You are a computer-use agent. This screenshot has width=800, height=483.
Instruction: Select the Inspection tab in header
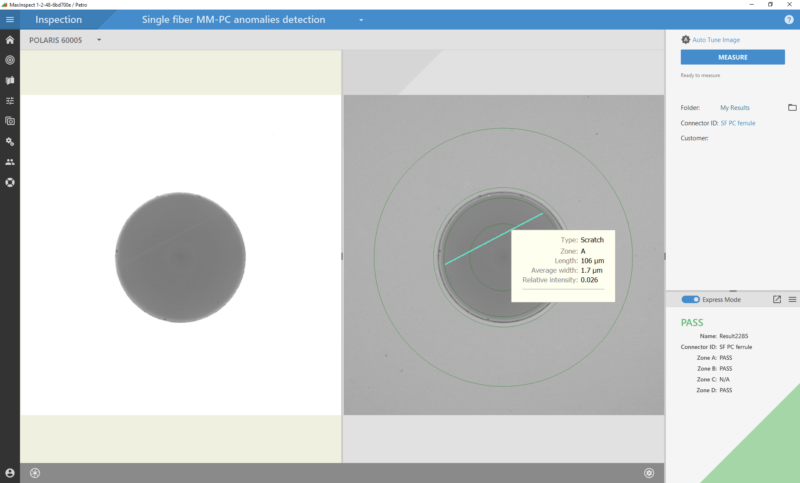tap(58, 19)
